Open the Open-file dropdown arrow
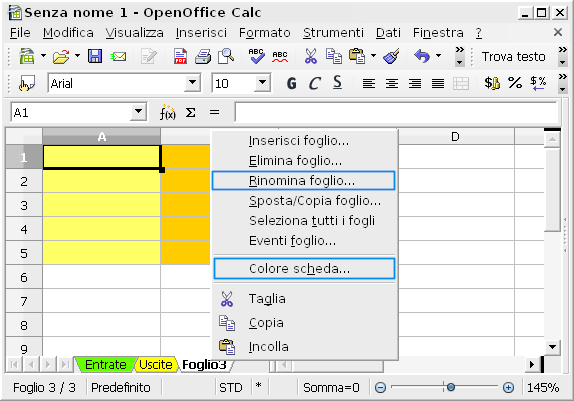The width and height of the screenshot is (574, 401). click(77, 56)
